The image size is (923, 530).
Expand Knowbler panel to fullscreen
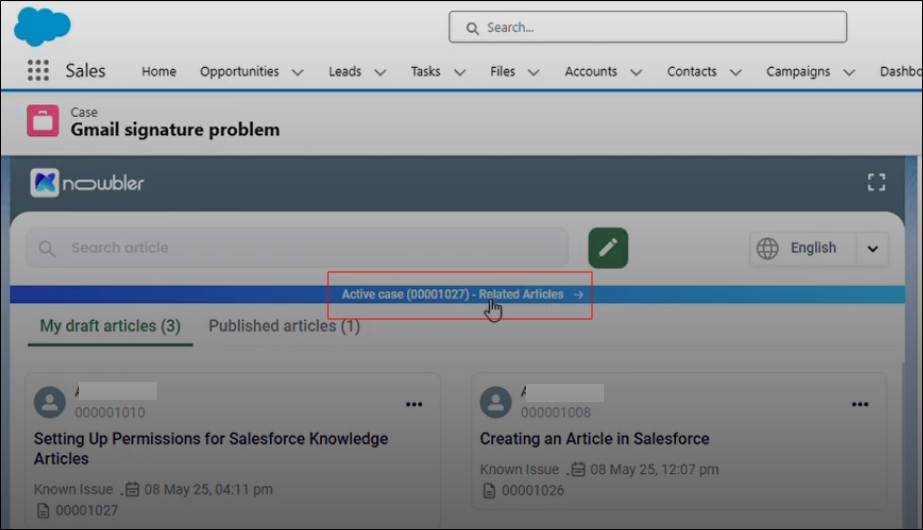pos(876,183)
